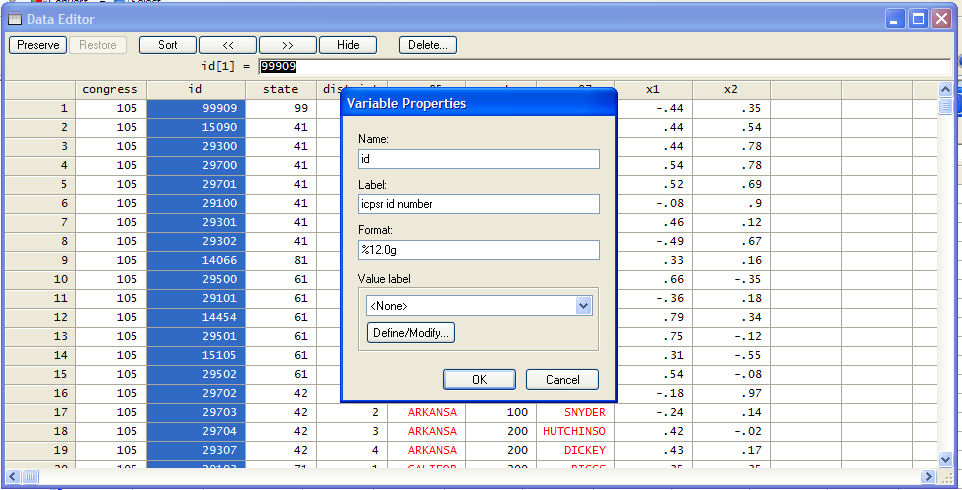Click the Data Editor title bar icon
Screen dimensions: 962x490
15,18
